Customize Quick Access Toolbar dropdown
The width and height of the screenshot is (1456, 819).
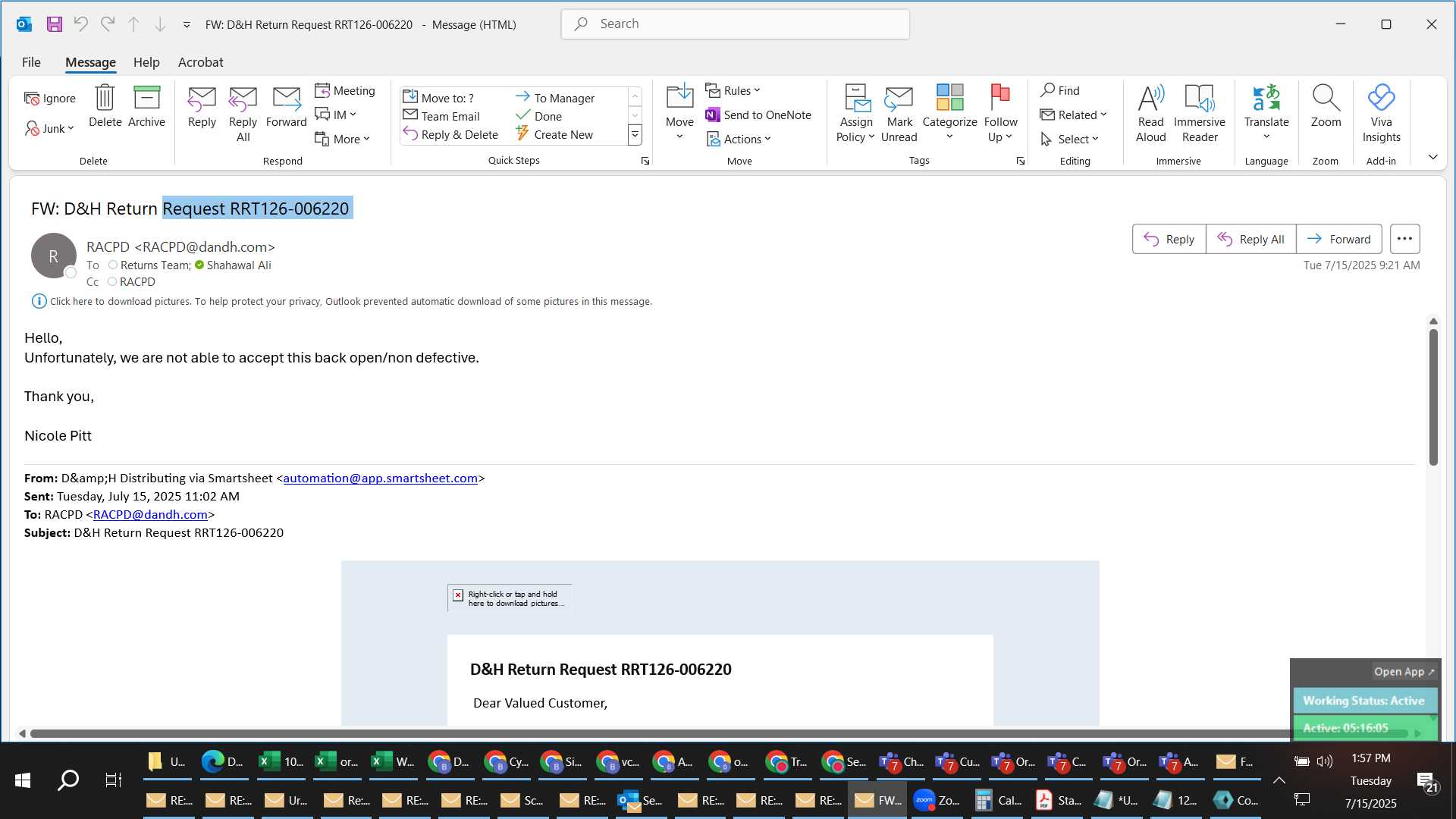click(187, 24)
